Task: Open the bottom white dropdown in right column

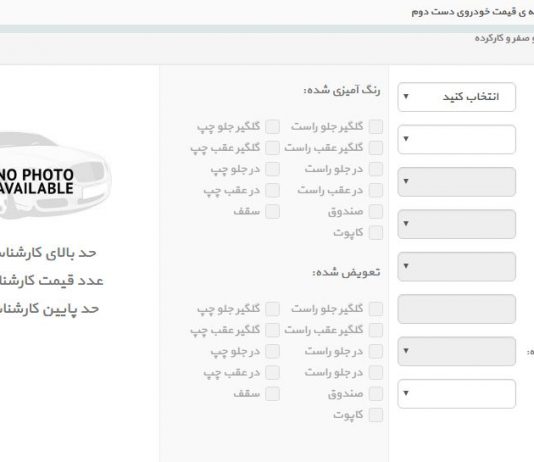Action: click(x=456, y=394)
